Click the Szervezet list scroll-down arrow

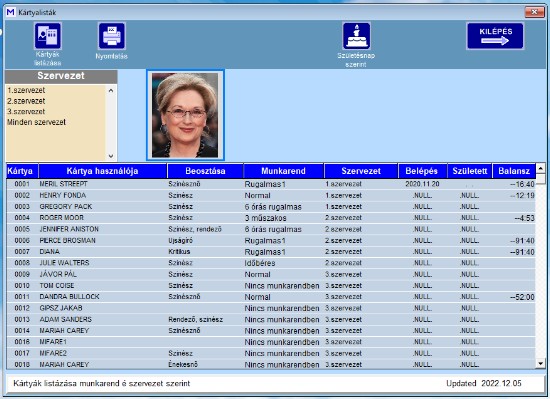pyautogui.click(x=111, y=156)
